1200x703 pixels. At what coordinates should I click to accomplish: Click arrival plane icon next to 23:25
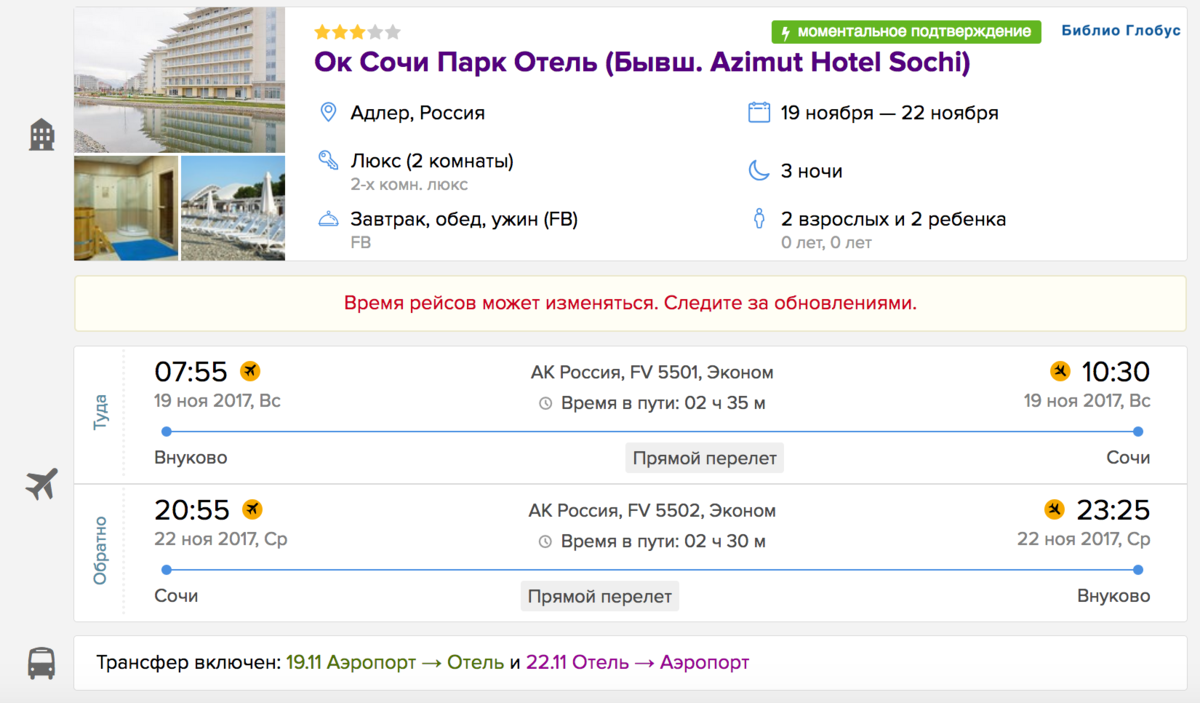1054,510
